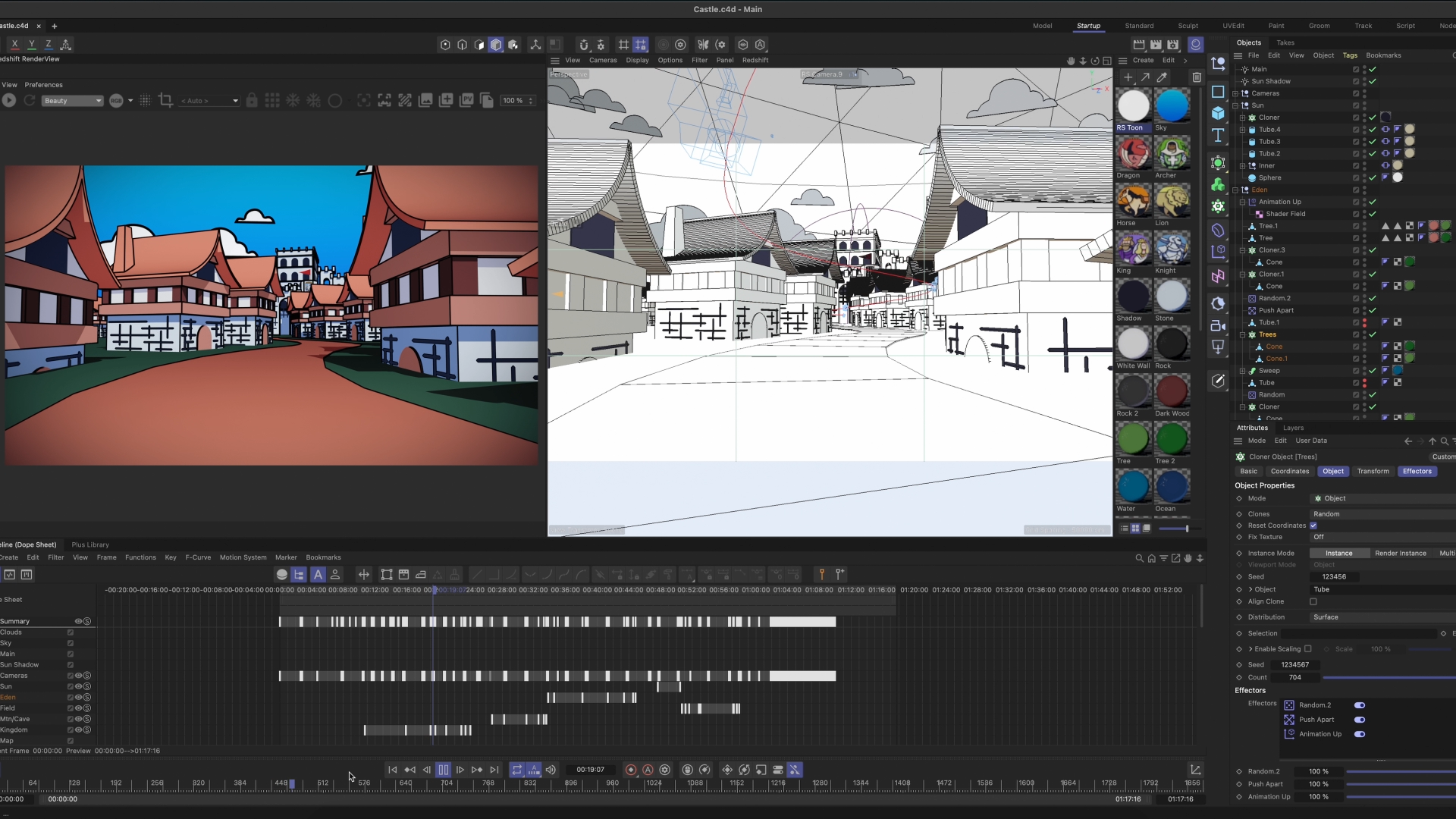
Task: Open the F-Curve menu in the timeline
Action: (x=198, y=557)
